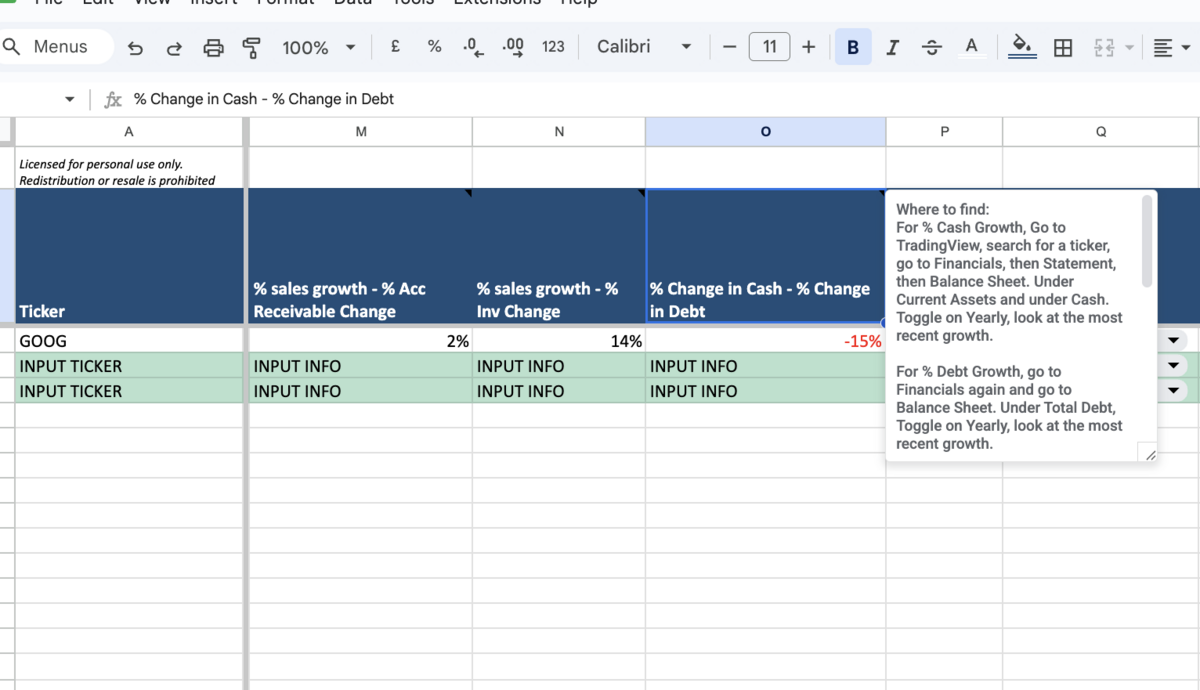This screenshot has height=690, width=1200.
Task: Open the Extensions menu
Action: [x=497, y=4]
